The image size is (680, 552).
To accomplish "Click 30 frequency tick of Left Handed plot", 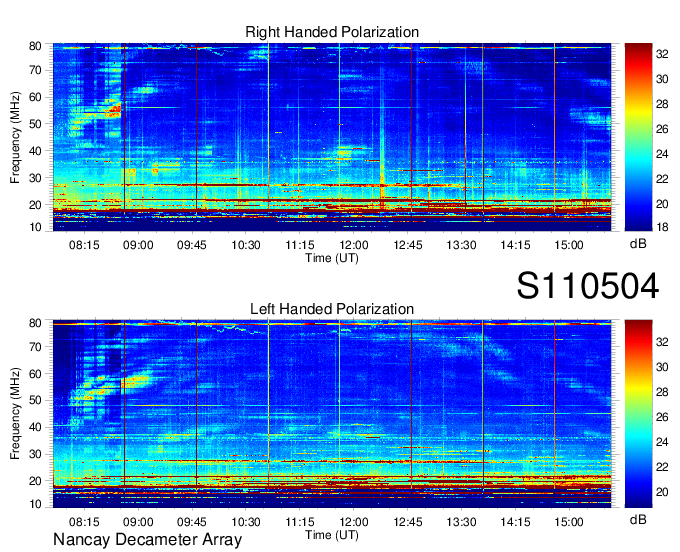I will click(x=35, y=454).
